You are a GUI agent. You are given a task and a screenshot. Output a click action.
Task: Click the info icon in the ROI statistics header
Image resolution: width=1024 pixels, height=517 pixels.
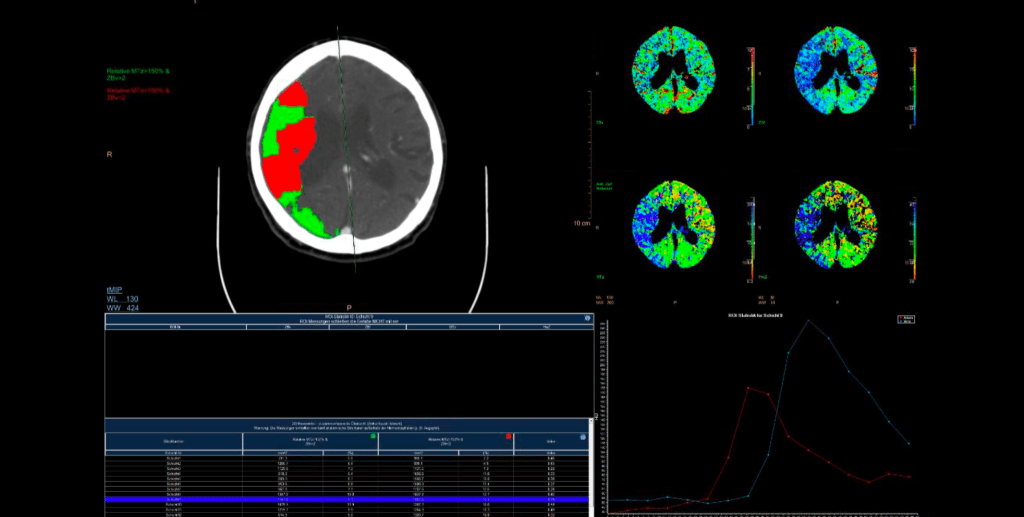tap(586, 319)
